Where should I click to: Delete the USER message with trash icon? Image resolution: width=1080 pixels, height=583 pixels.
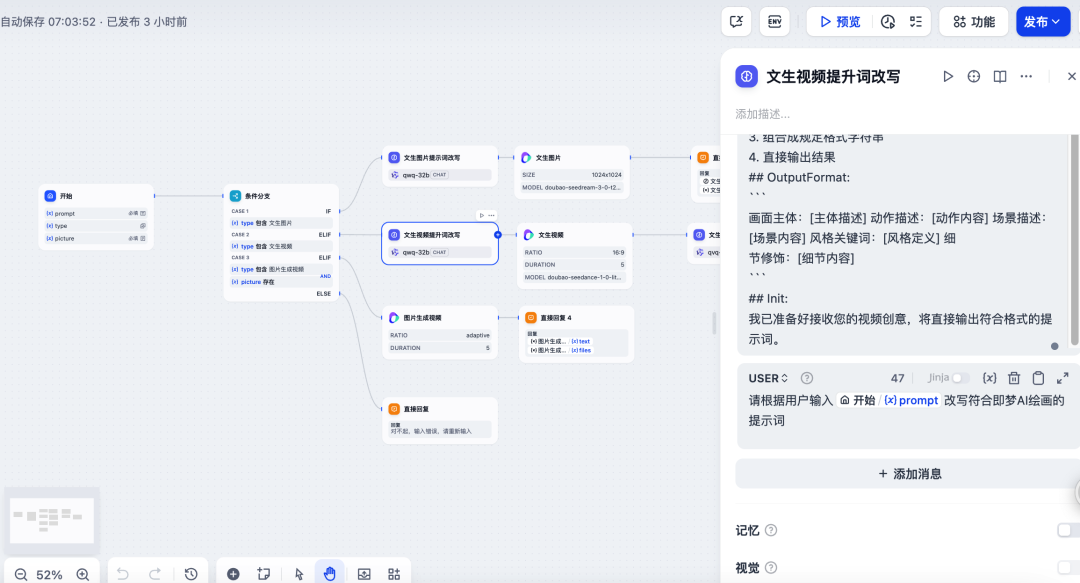[1014, 378]
